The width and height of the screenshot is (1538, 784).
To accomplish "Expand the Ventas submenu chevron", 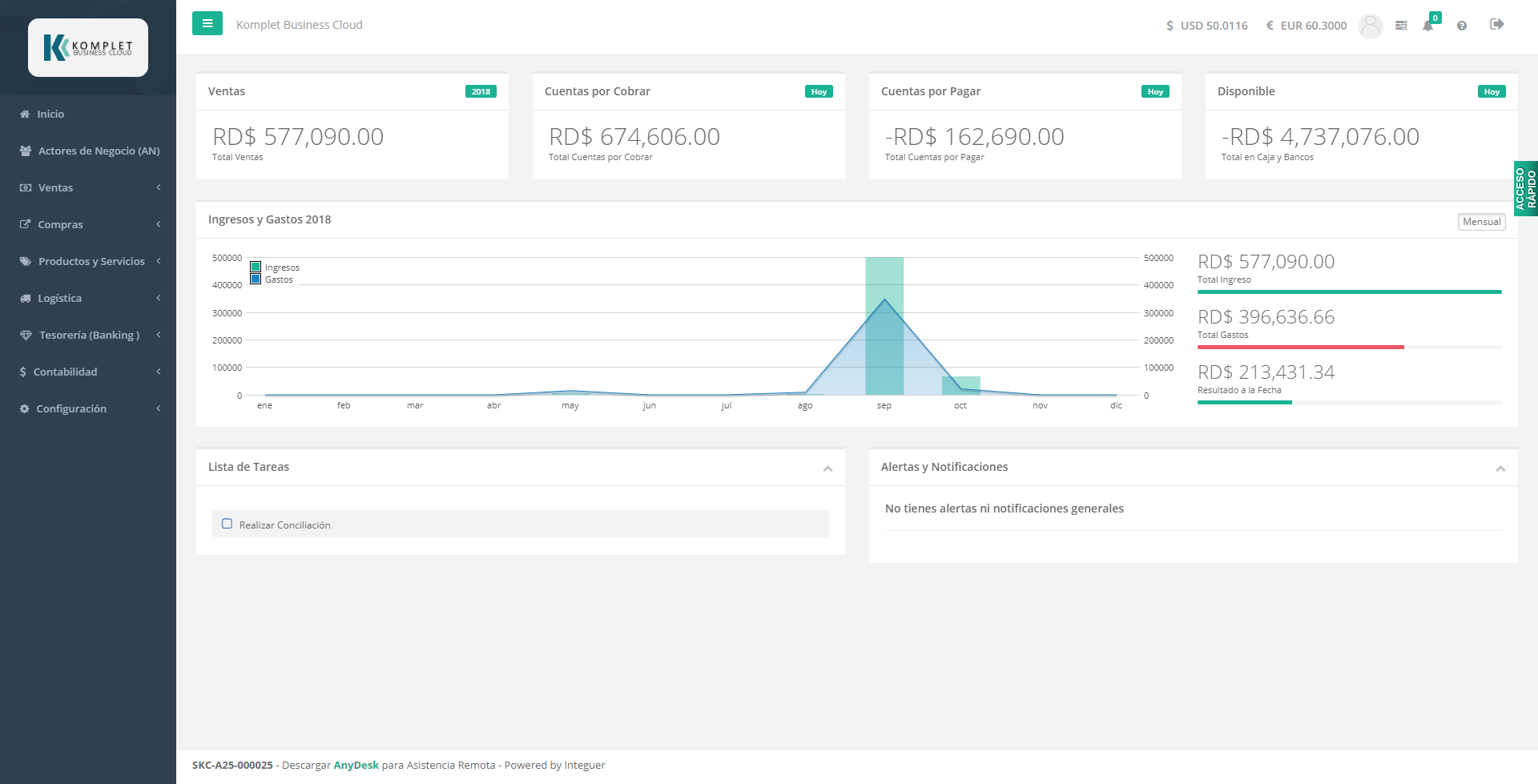I will coord(159,187).
